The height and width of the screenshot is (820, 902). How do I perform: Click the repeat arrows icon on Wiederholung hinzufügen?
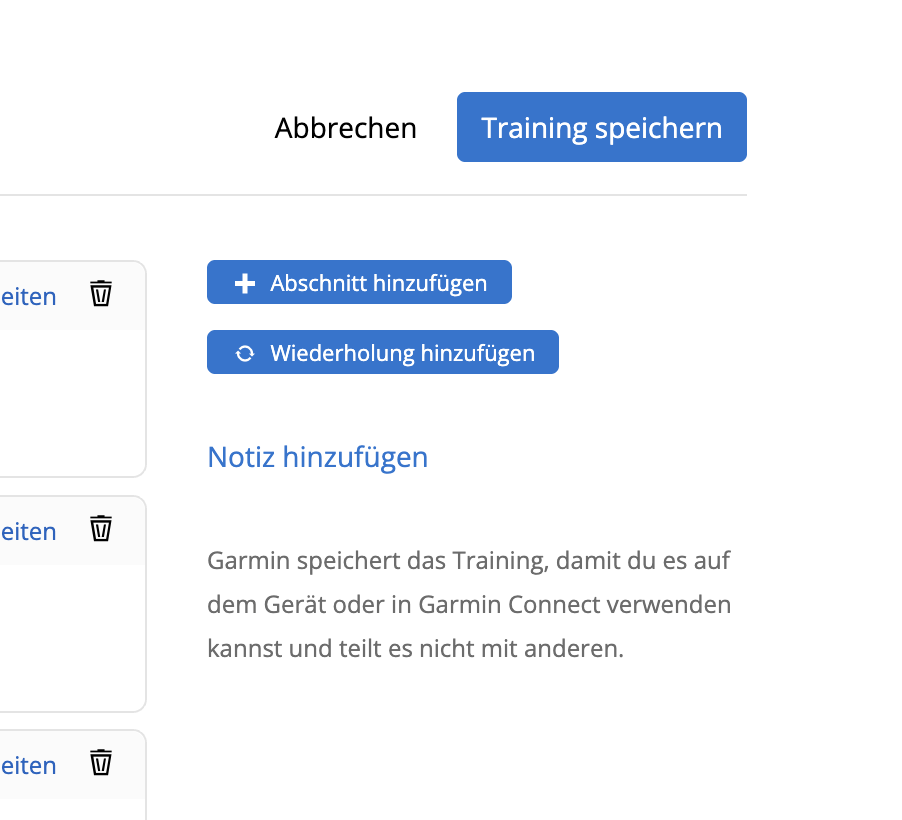[x=244, y=353]
